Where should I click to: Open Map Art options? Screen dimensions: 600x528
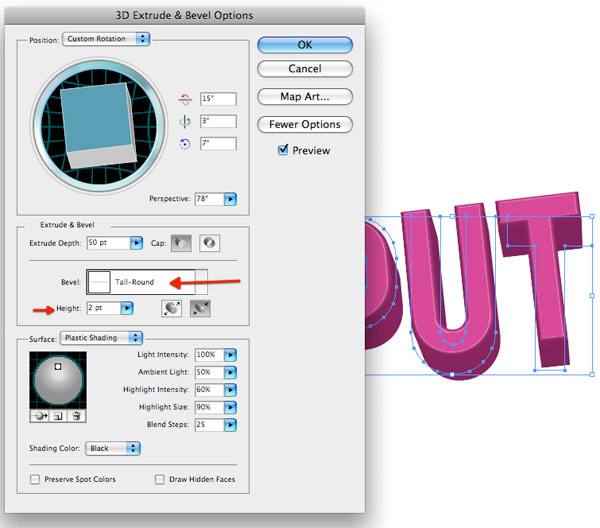[x=305, y=96]
